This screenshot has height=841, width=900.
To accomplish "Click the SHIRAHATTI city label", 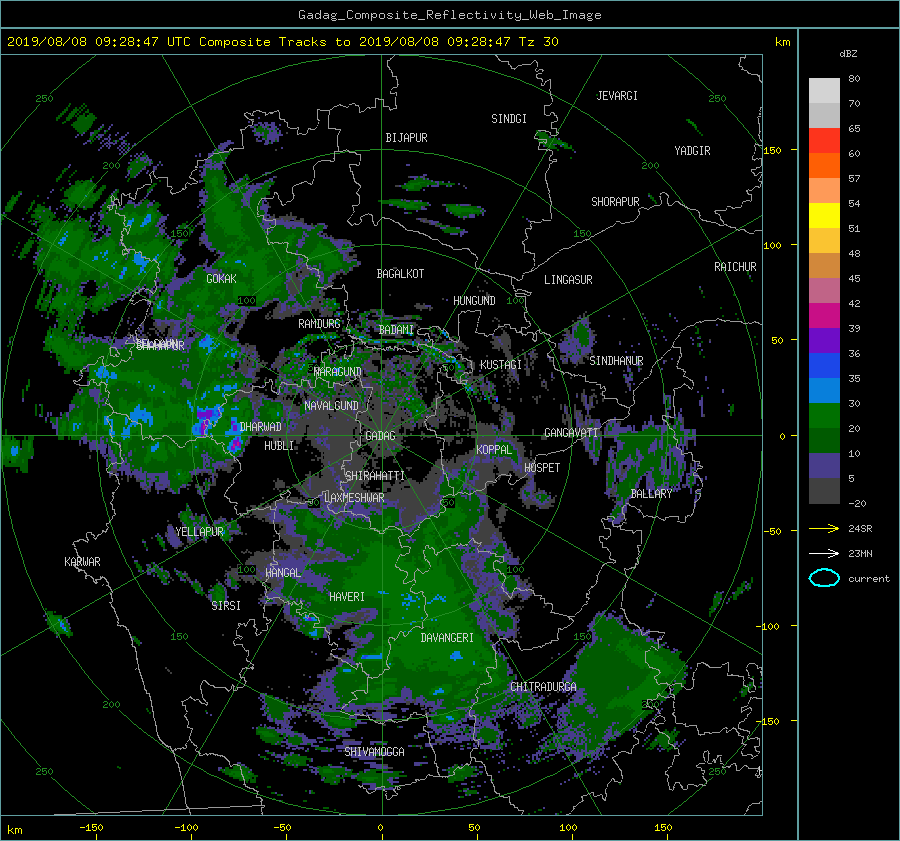I will 375,476.
